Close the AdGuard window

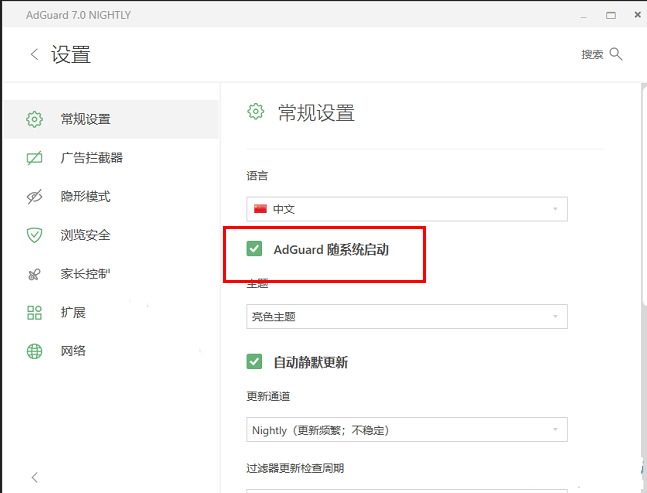638,15
